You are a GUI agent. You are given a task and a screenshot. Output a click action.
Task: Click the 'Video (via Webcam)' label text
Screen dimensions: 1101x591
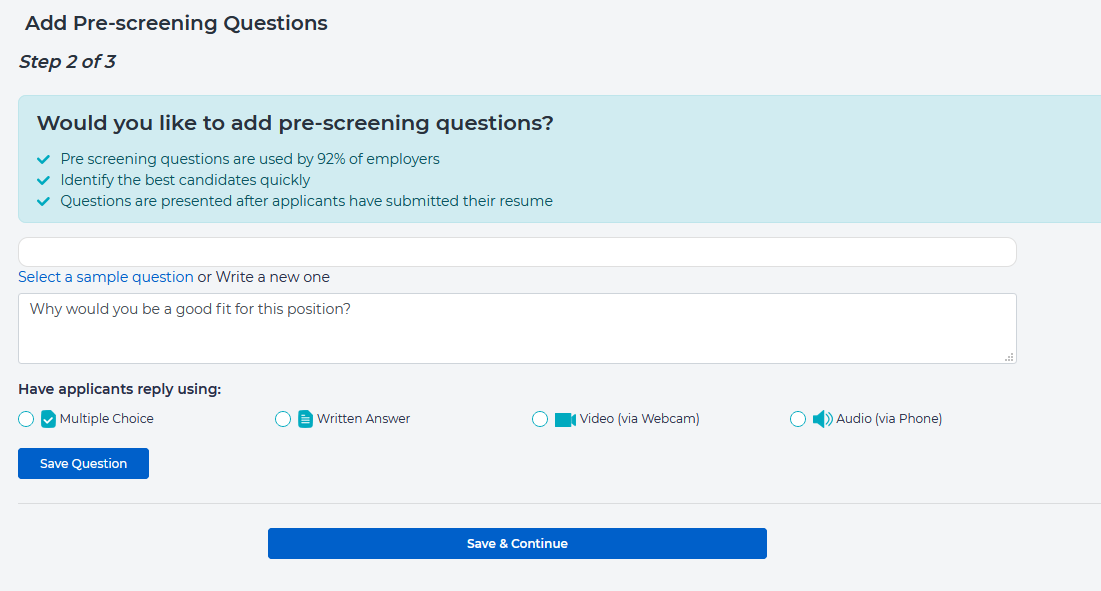(639, 419)
